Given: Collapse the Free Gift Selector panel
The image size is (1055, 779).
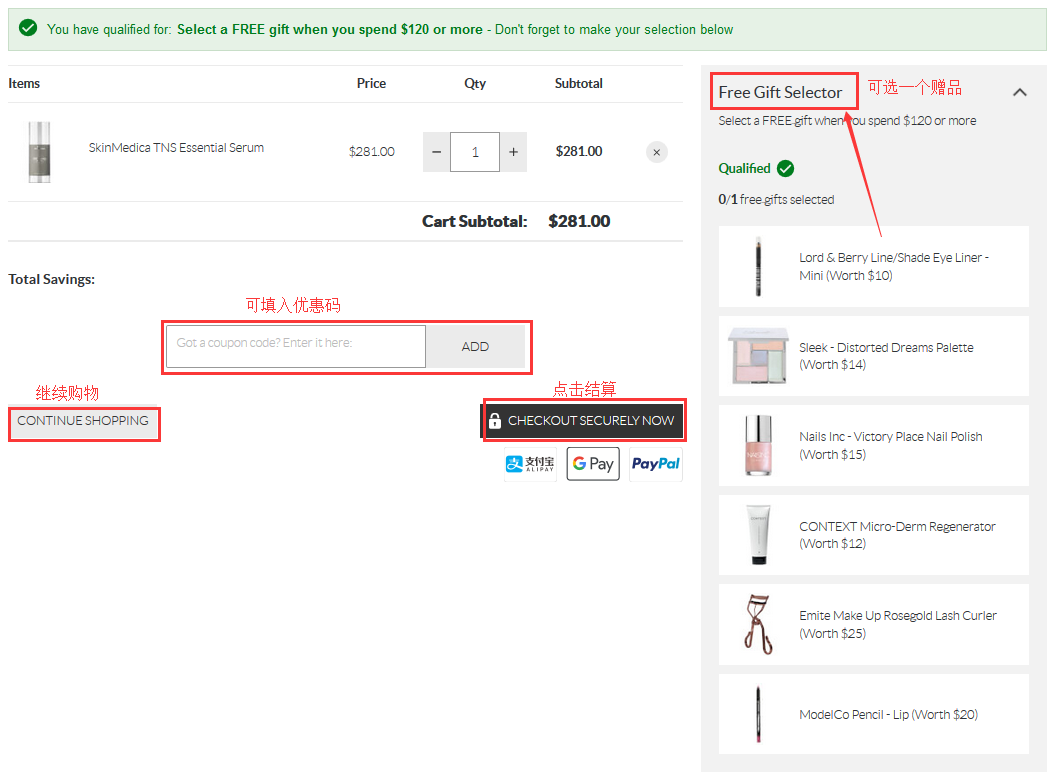Looking at the screenshot, I should pos(1020,92).
